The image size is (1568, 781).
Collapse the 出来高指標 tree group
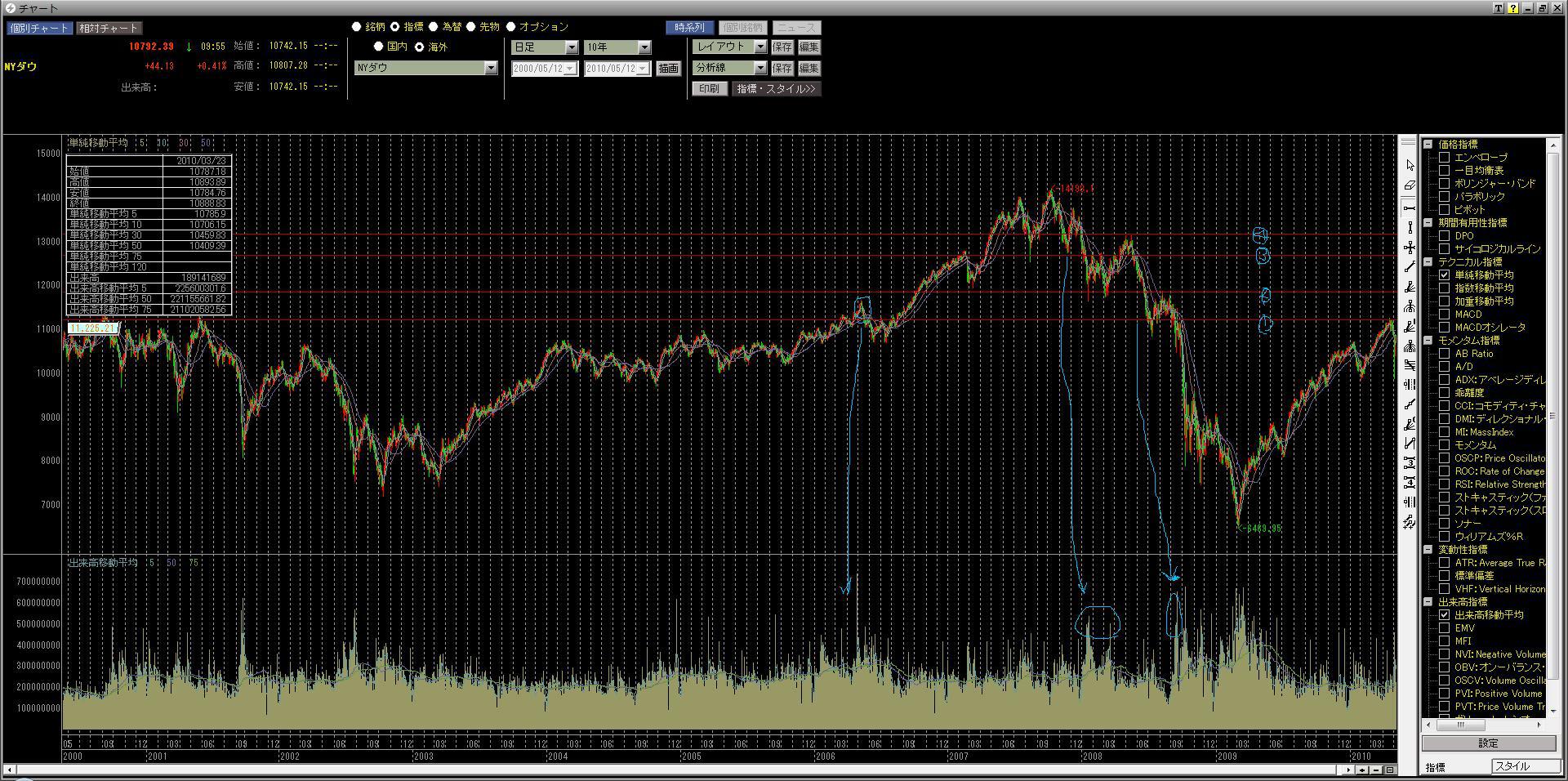[x=1428, y=602]
